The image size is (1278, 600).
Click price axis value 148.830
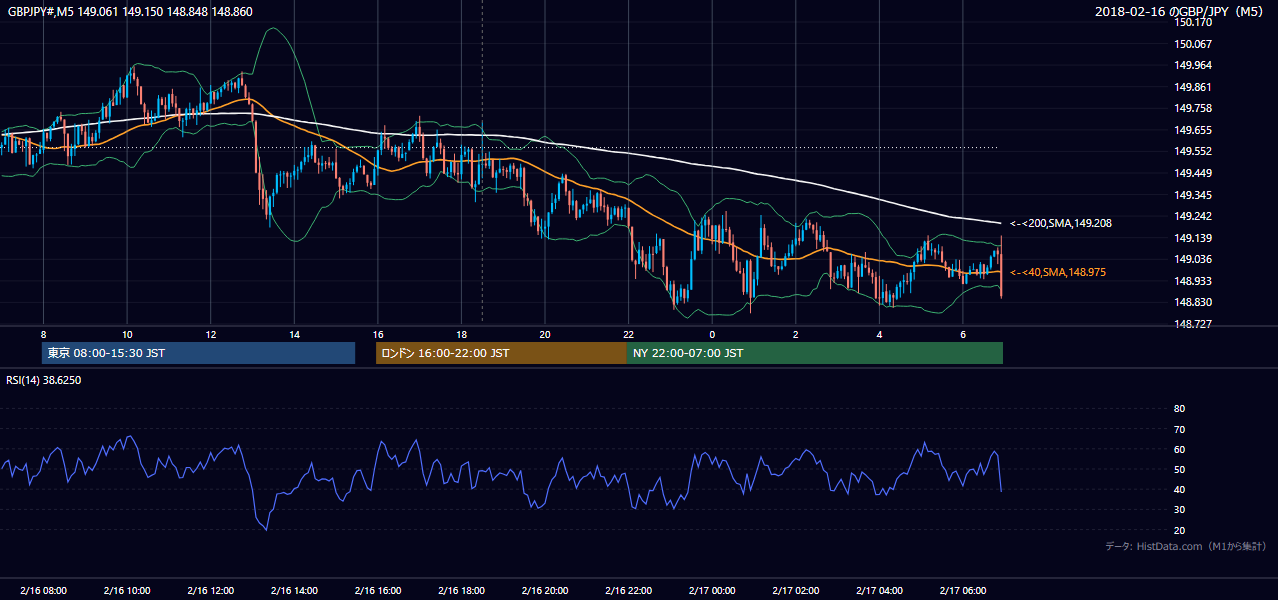[x=1193, y=303]
